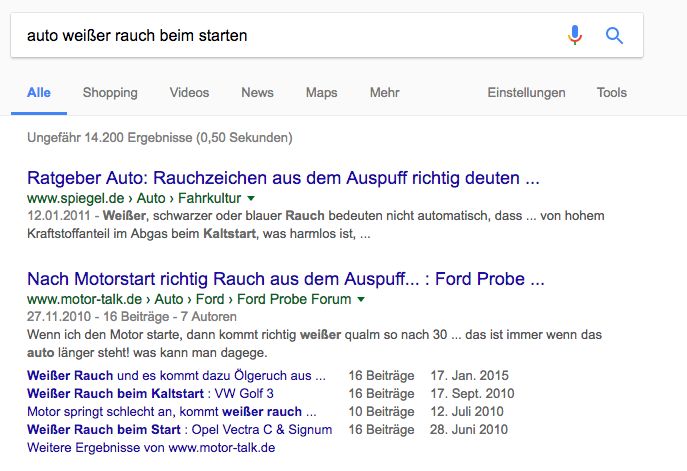Switch to the Videos tab
The height and width of the screenshot is (471, 687).
pyautogui.click(x=189, y=93)
